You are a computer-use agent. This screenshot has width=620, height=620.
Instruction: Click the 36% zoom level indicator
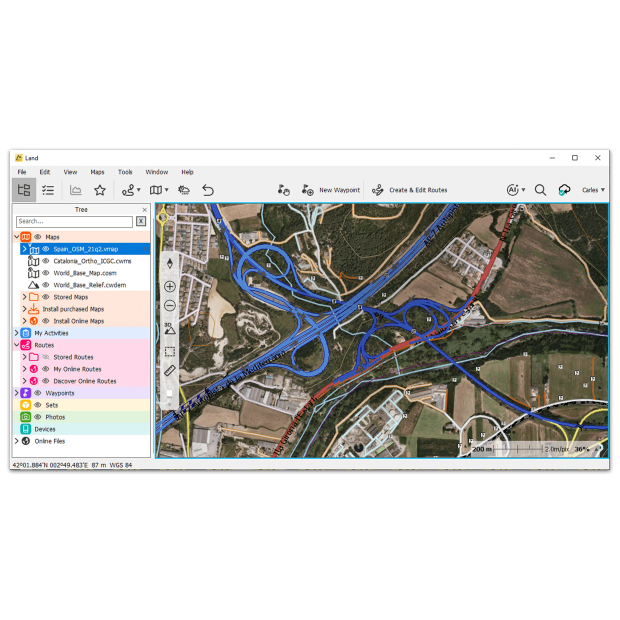[x=582, y=449]
